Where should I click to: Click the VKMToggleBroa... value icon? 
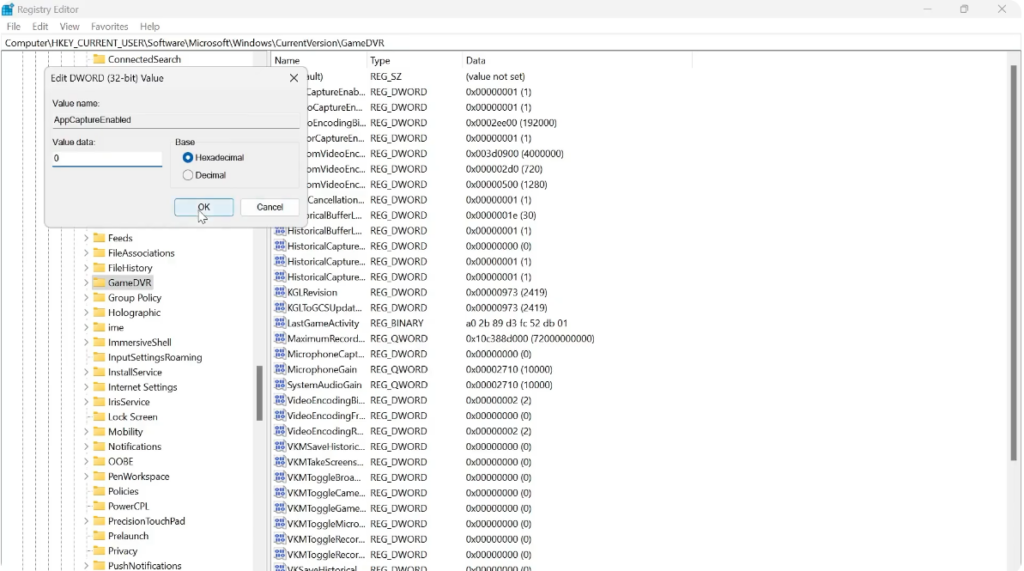280,477
